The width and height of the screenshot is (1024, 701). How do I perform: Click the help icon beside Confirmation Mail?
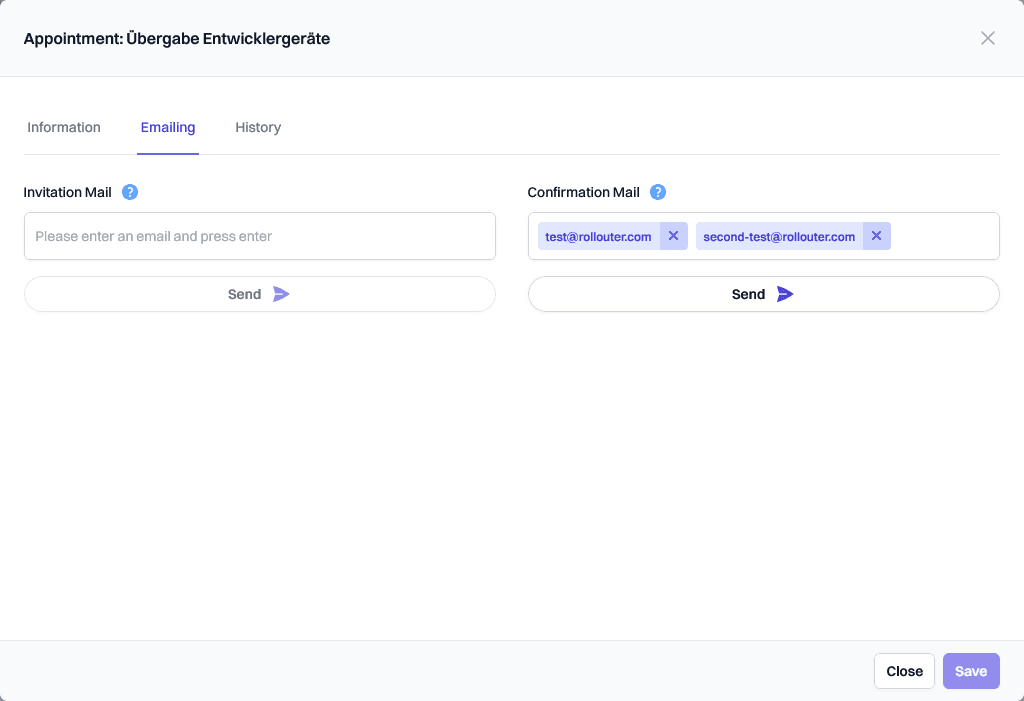pos(658,192)
